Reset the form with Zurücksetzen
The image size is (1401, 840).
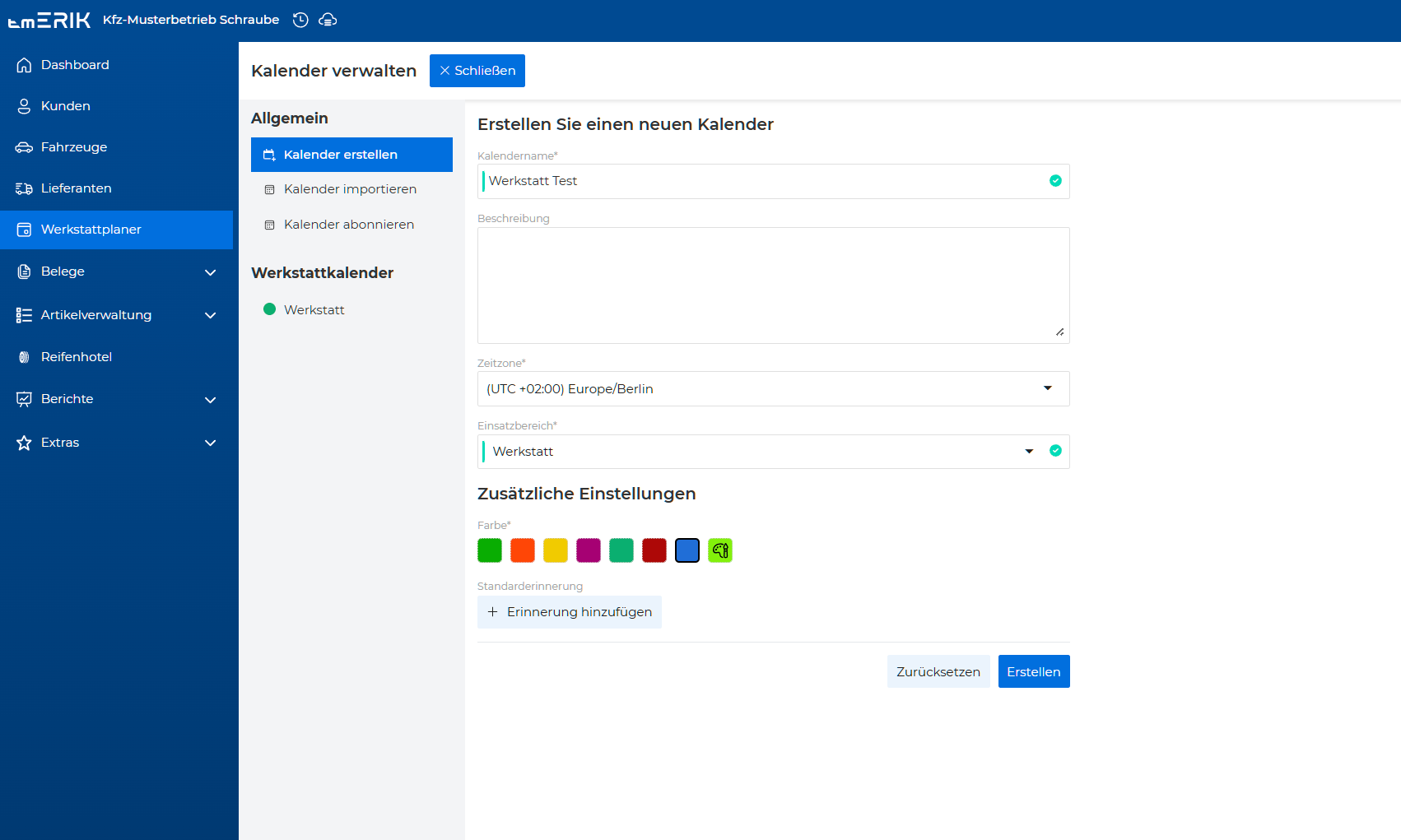(938, 671)
